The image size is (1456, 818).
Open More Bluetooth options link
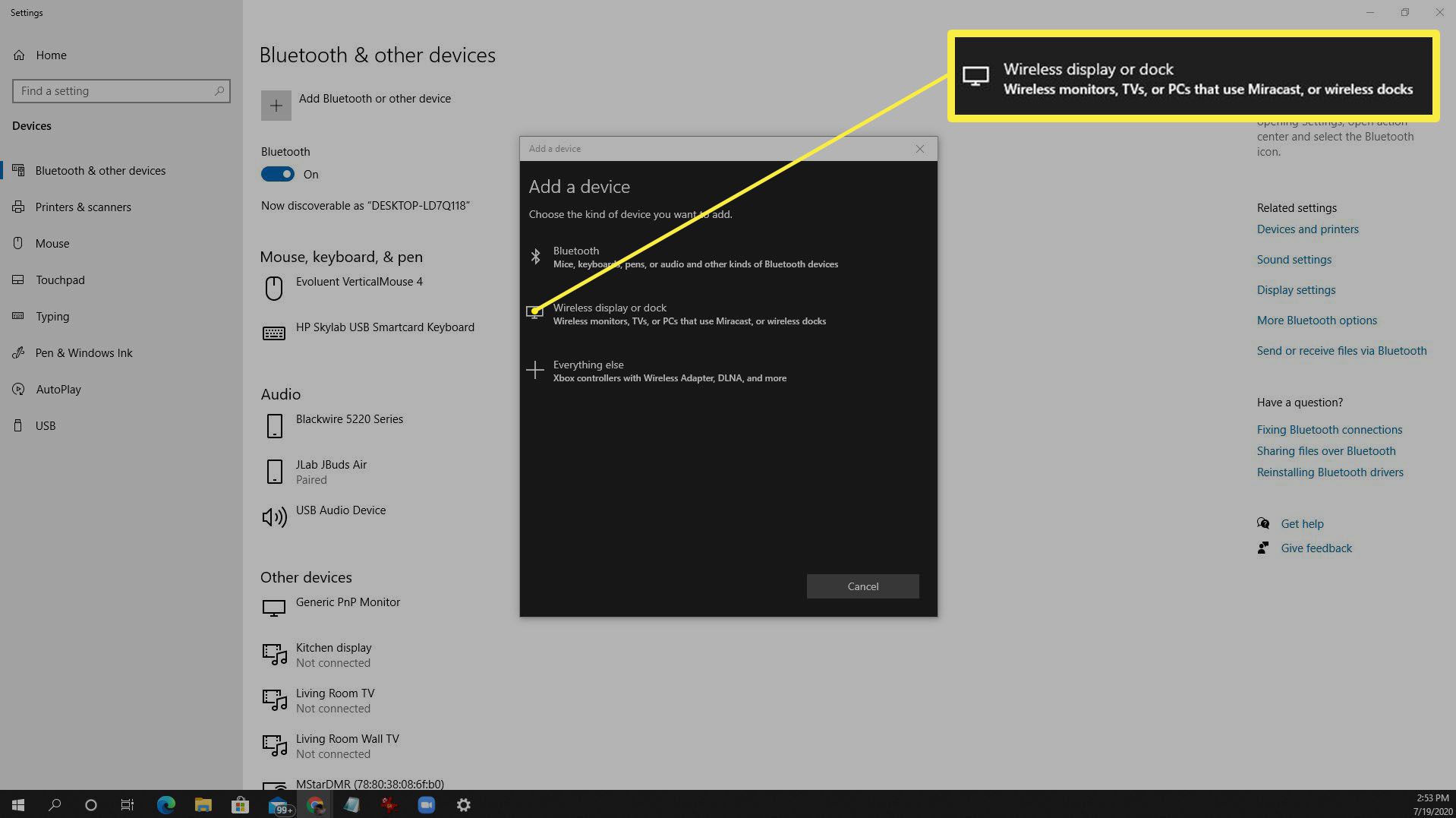[x=1316, y=321]
